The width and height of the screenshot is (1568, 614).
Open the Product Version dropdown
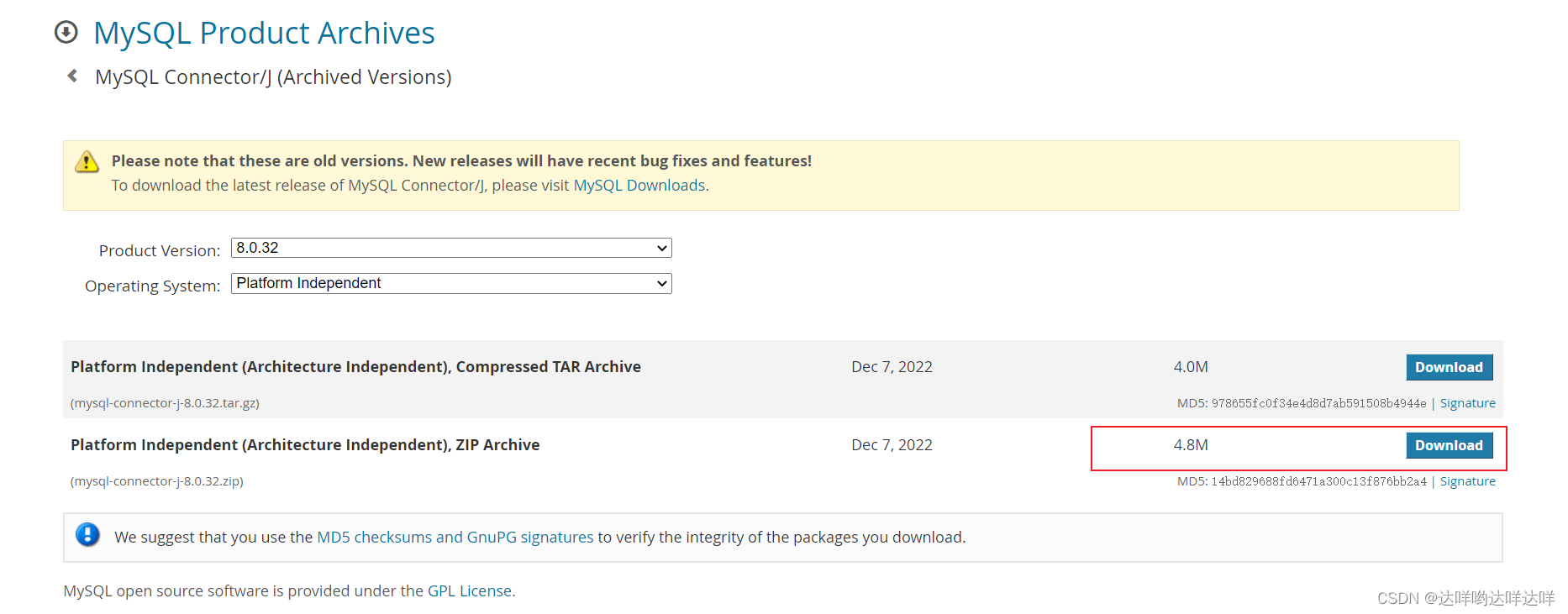click(x=451, y=248)
